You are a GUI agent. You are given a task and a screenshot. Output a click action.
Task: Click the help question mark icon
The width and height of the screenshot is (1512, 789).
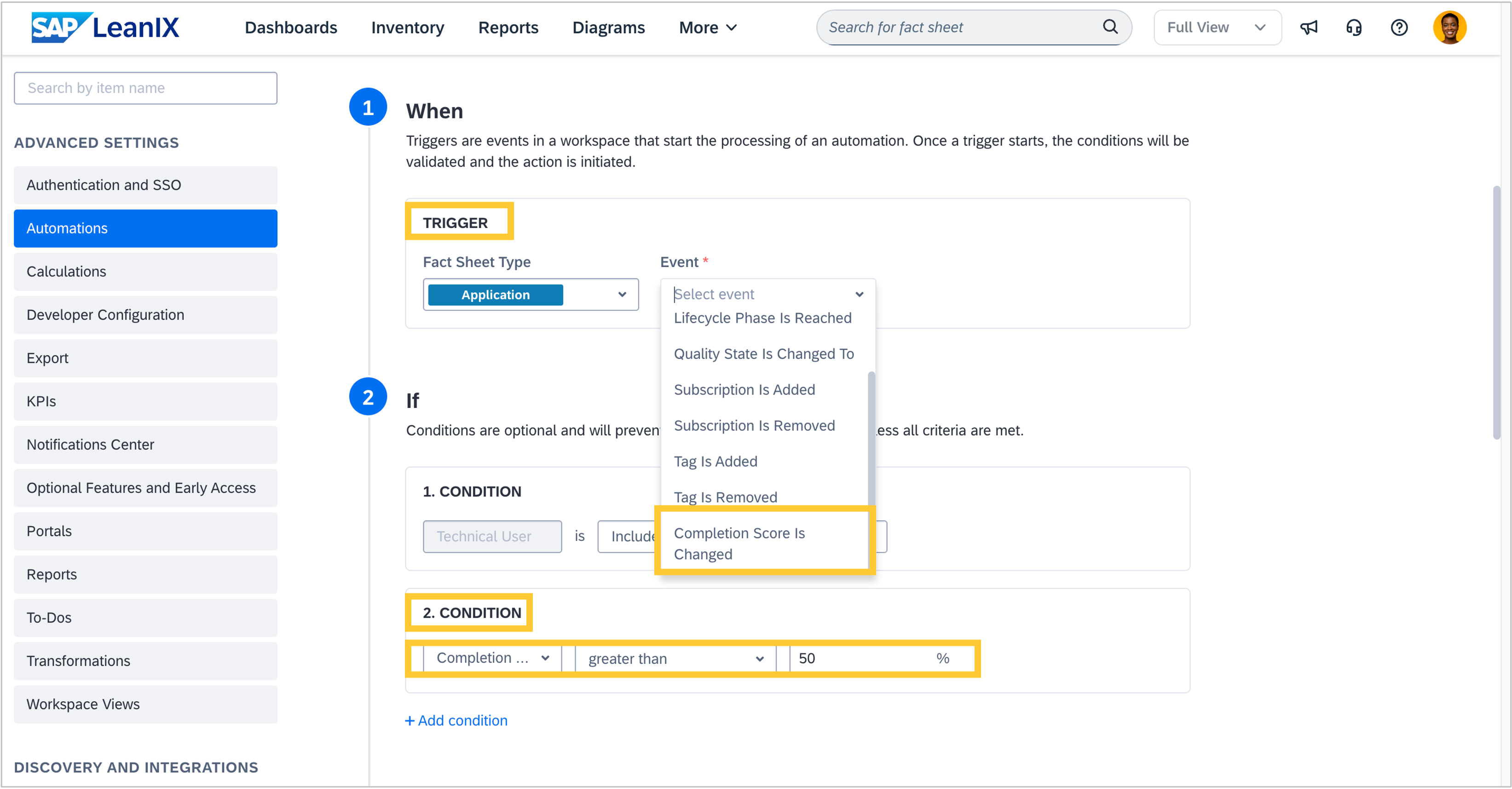coord(1399,28)
